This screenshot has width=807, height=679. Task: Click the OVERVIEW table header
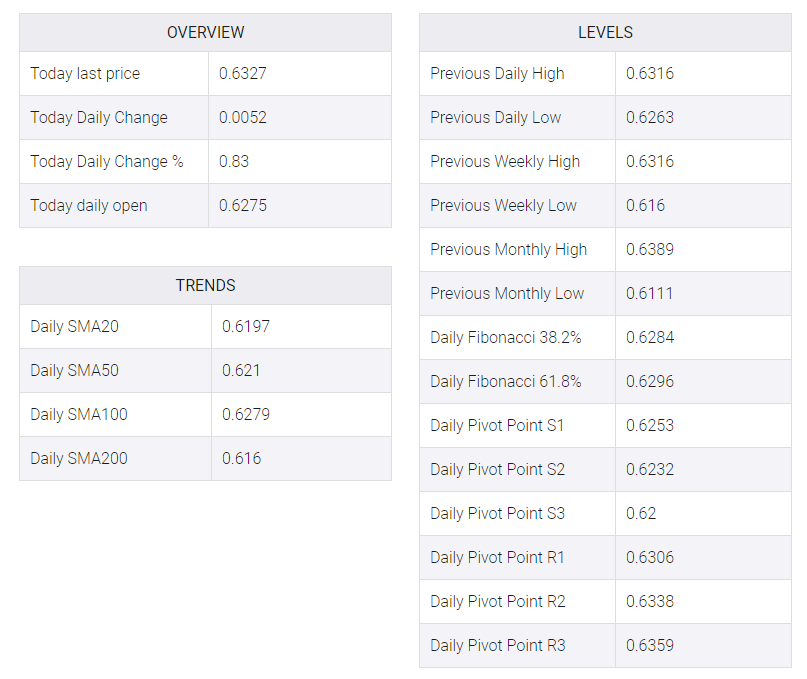click(205, 32)
